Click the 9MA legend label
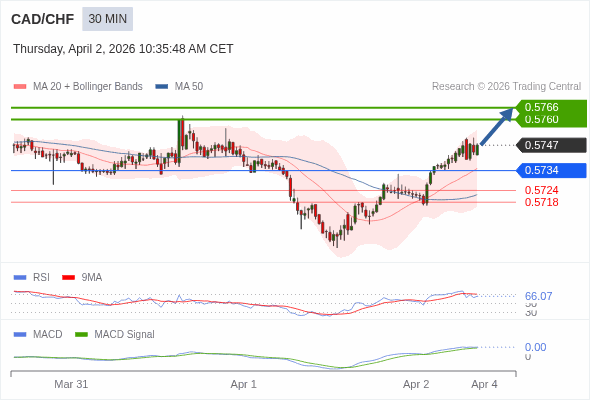Image resolution: width=590 pixels, height=400 pixels. coord(92,278)
